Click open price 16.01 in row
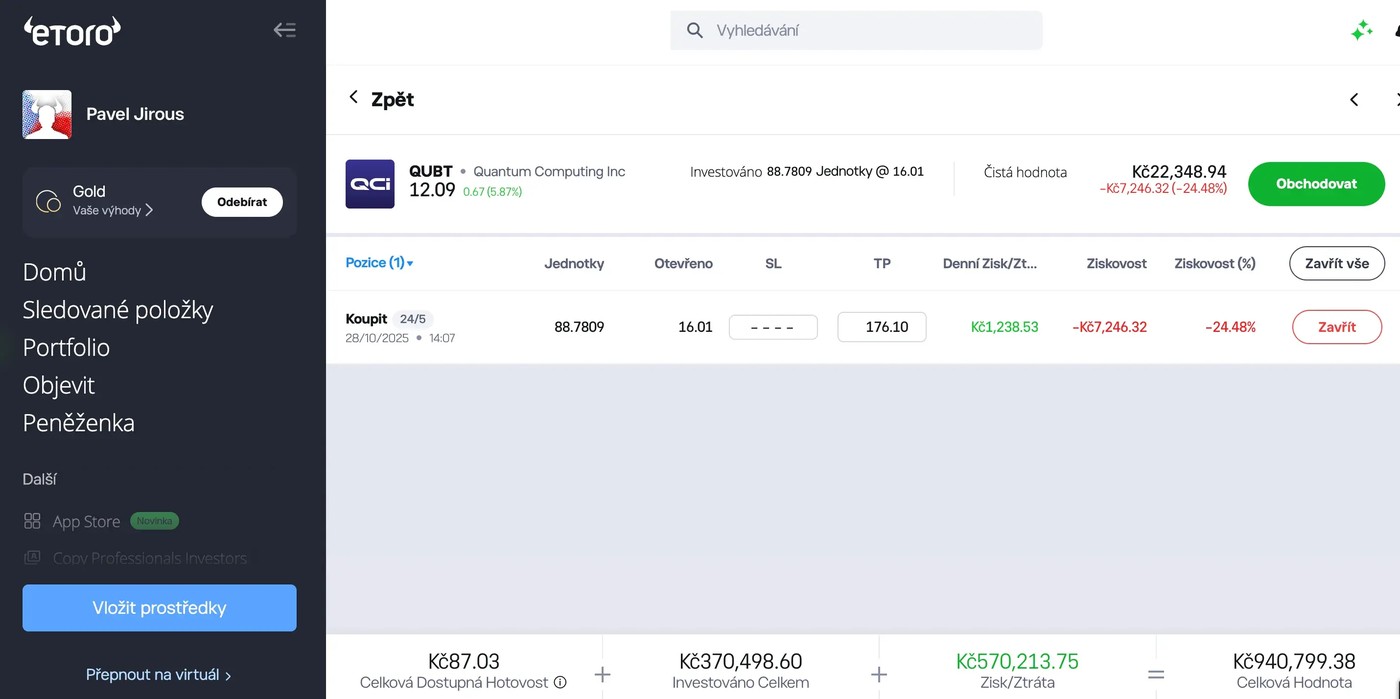The width and height of the screenshot is (1400, 699). 695,327
